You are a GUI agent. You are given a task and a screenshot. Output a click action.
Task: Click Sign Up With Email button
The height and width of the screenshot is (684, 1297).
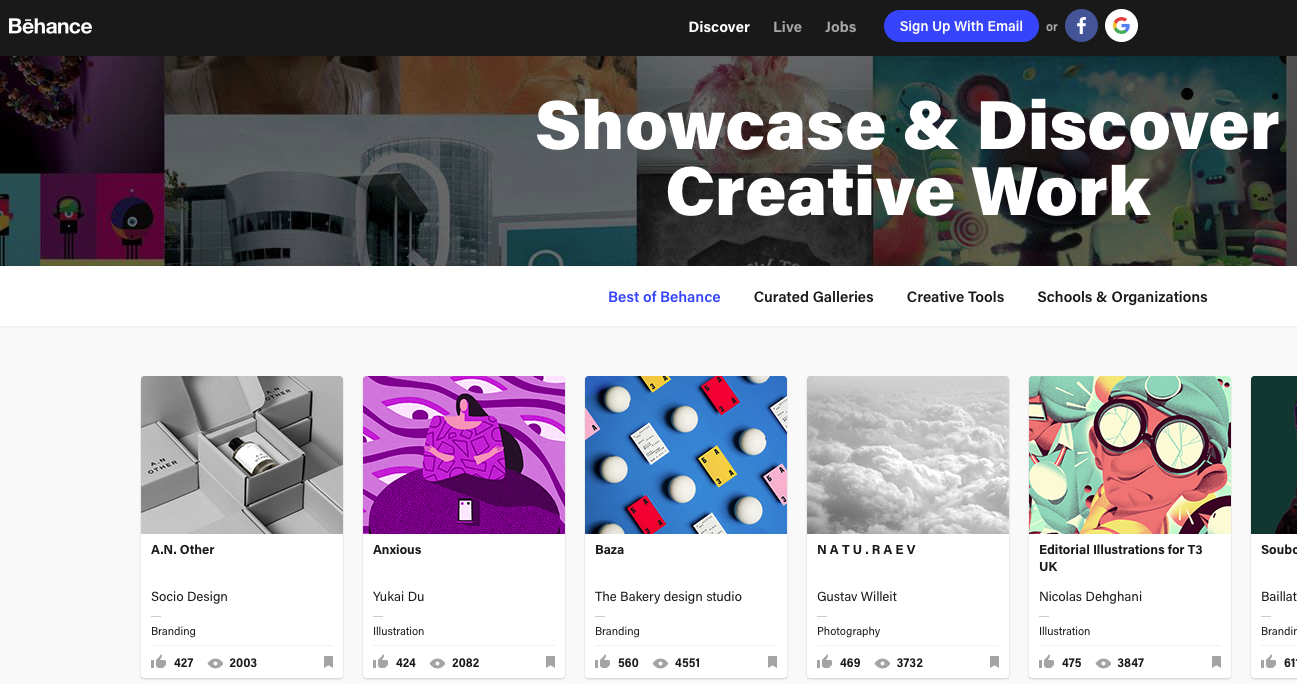coord(961,26)
